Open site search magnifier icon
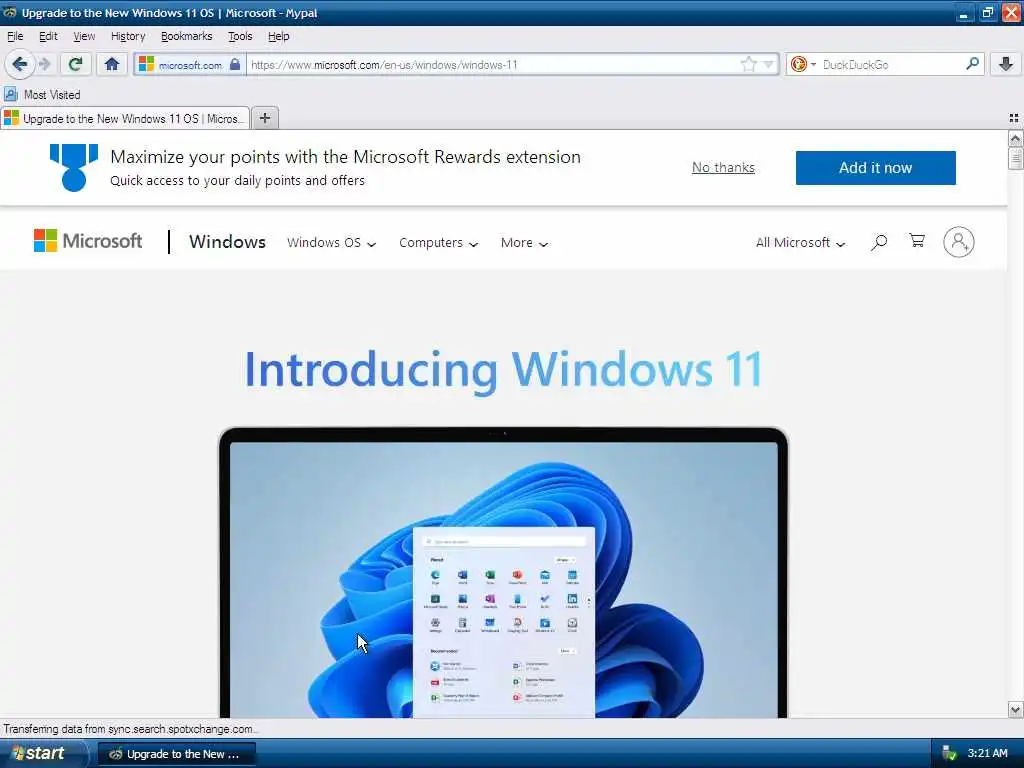This screenshot has width=1024, height=768. (x=879, y=242)
